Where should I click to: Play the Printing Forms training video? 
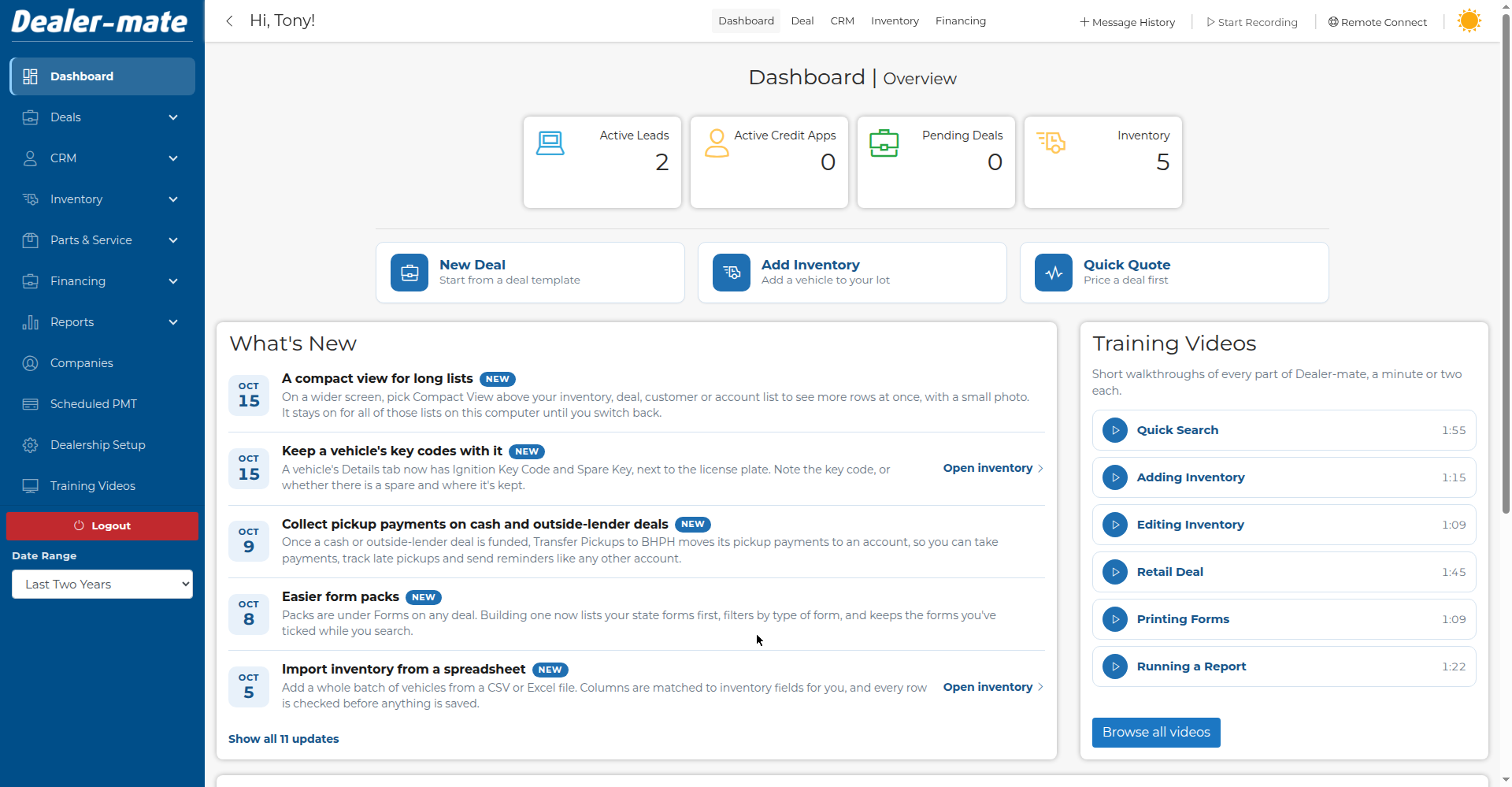pos(1284,619)
